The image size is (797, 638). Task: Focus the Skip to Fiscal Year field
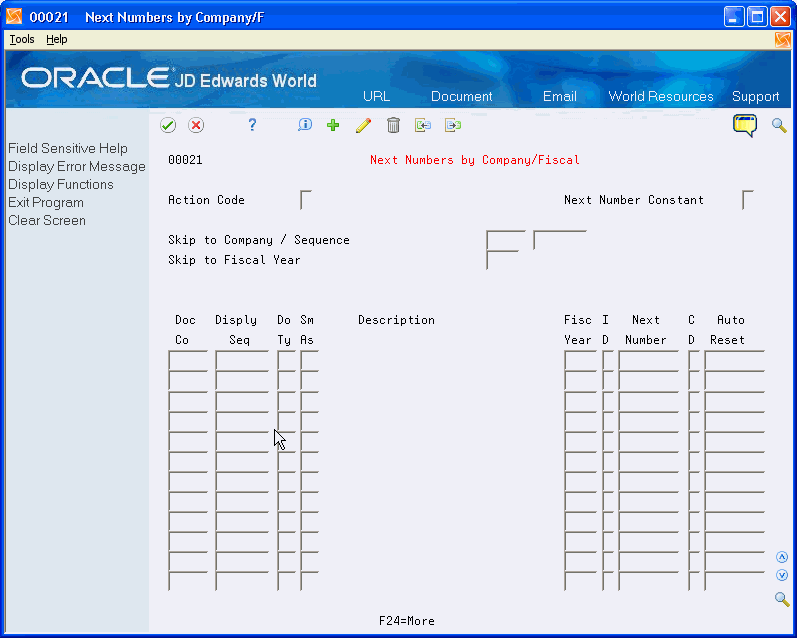pyautogui.click(x=502, y=260)
